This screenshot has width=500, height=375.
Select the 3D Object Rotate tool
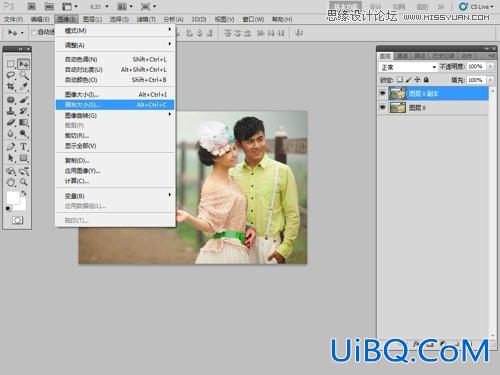click(11, 171)
